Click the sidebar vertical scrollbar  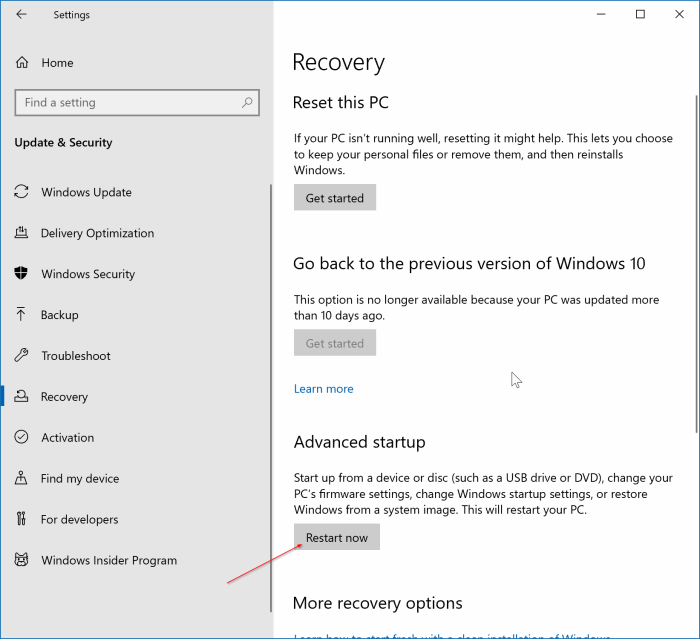click(271, 397)
